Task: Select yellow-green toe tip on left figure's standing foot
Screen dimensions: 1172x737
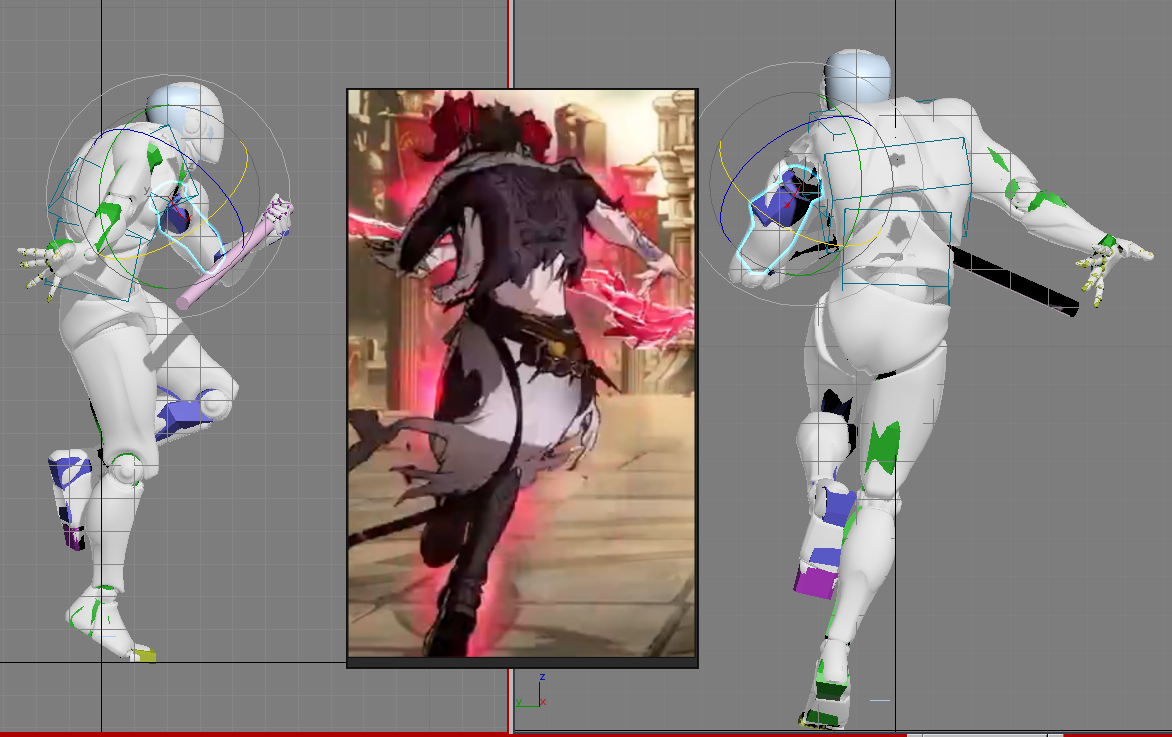Action: coord(143,656)
